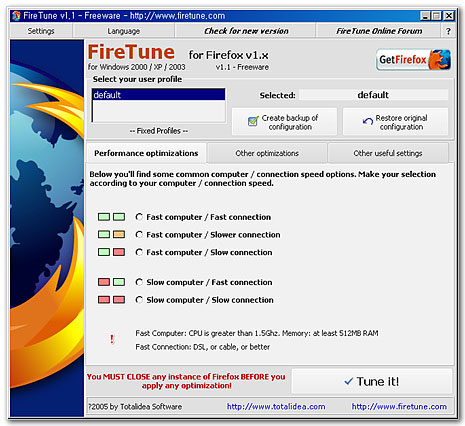The image size is (465, 426).
Task: Switch to Performance optimizations tab
Action: 146,153
